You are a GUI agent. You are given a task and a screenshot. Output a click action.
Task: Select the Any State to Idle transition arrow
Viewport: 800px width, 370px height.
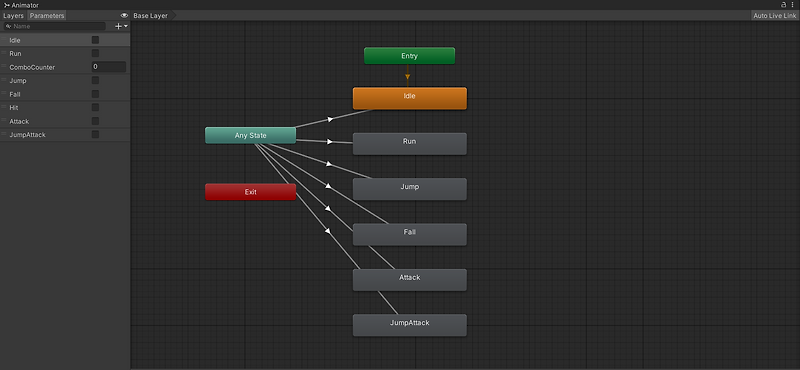coord(331,119)
